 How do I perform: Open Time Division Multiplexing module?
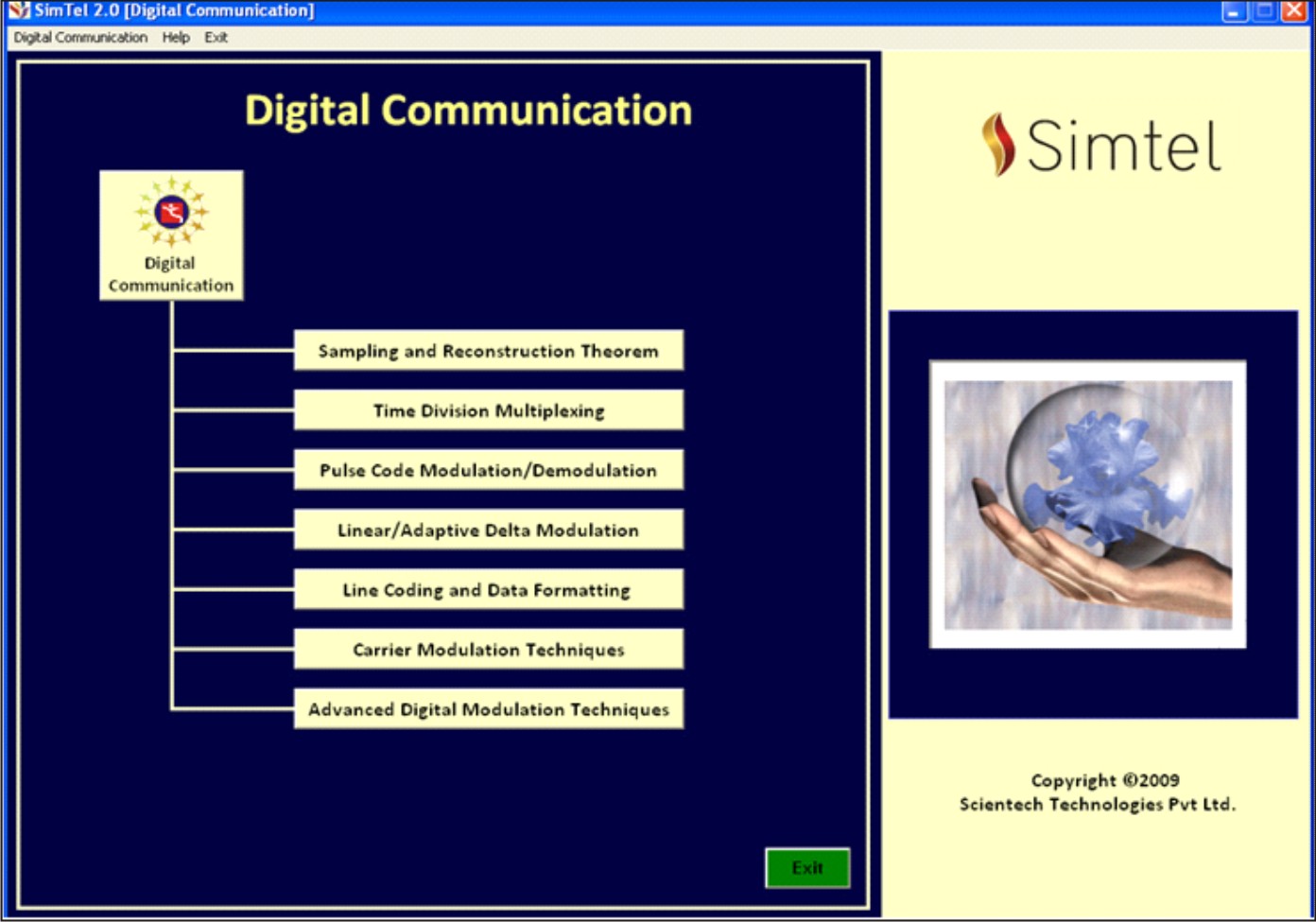(489, 410)
